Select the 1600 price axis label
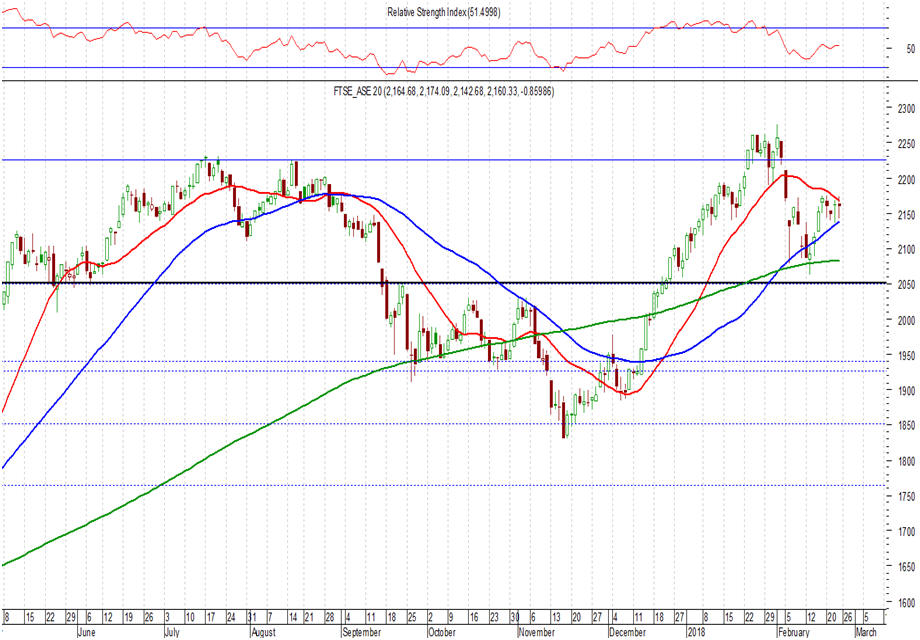The width and height of the screenshot is (920, 640). tap(906, 602)
